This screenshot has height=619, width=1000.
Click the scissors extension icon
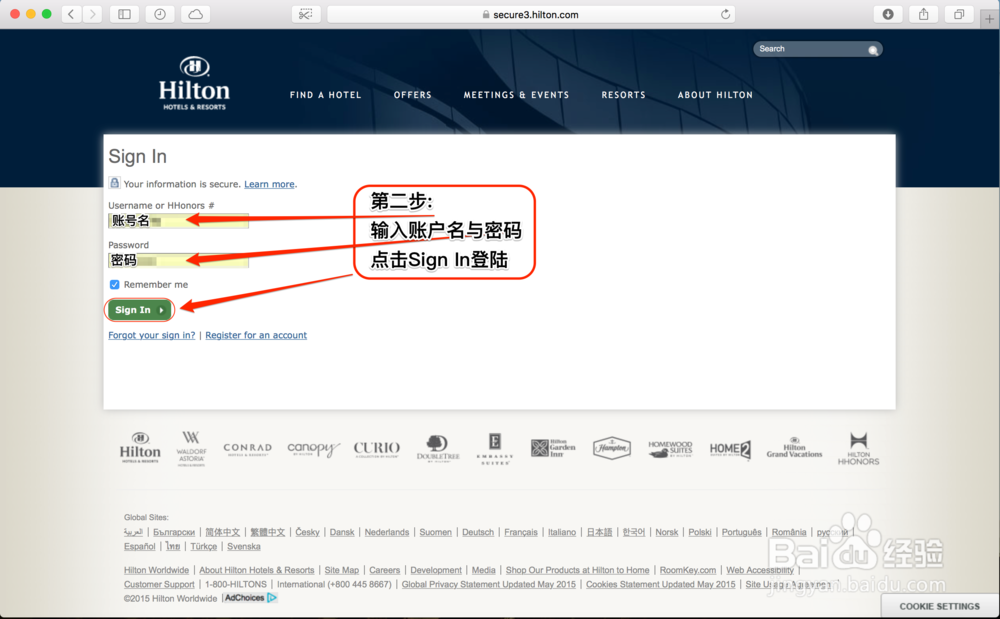(x=305, y=14)
